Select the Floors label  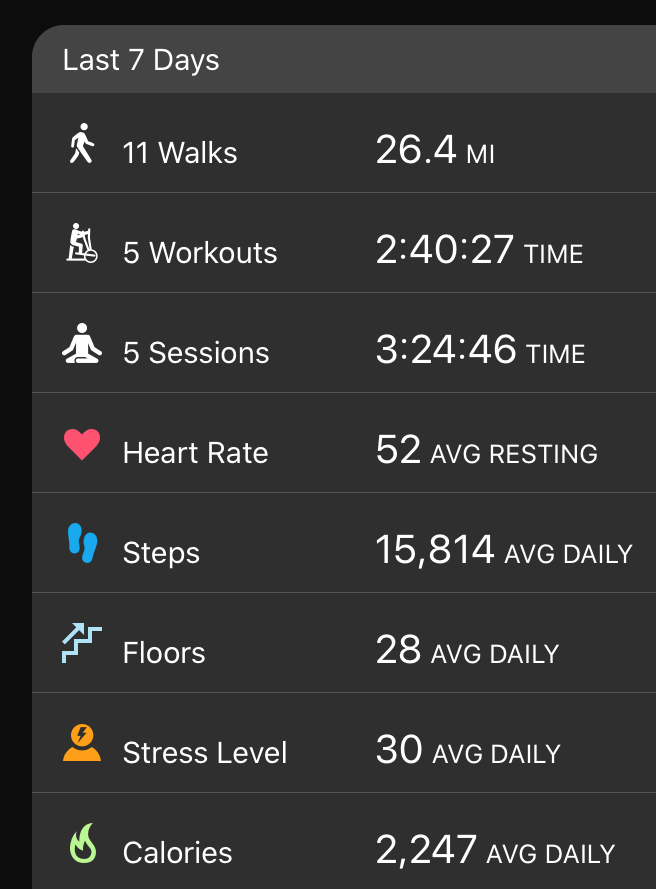pos(164,653)
